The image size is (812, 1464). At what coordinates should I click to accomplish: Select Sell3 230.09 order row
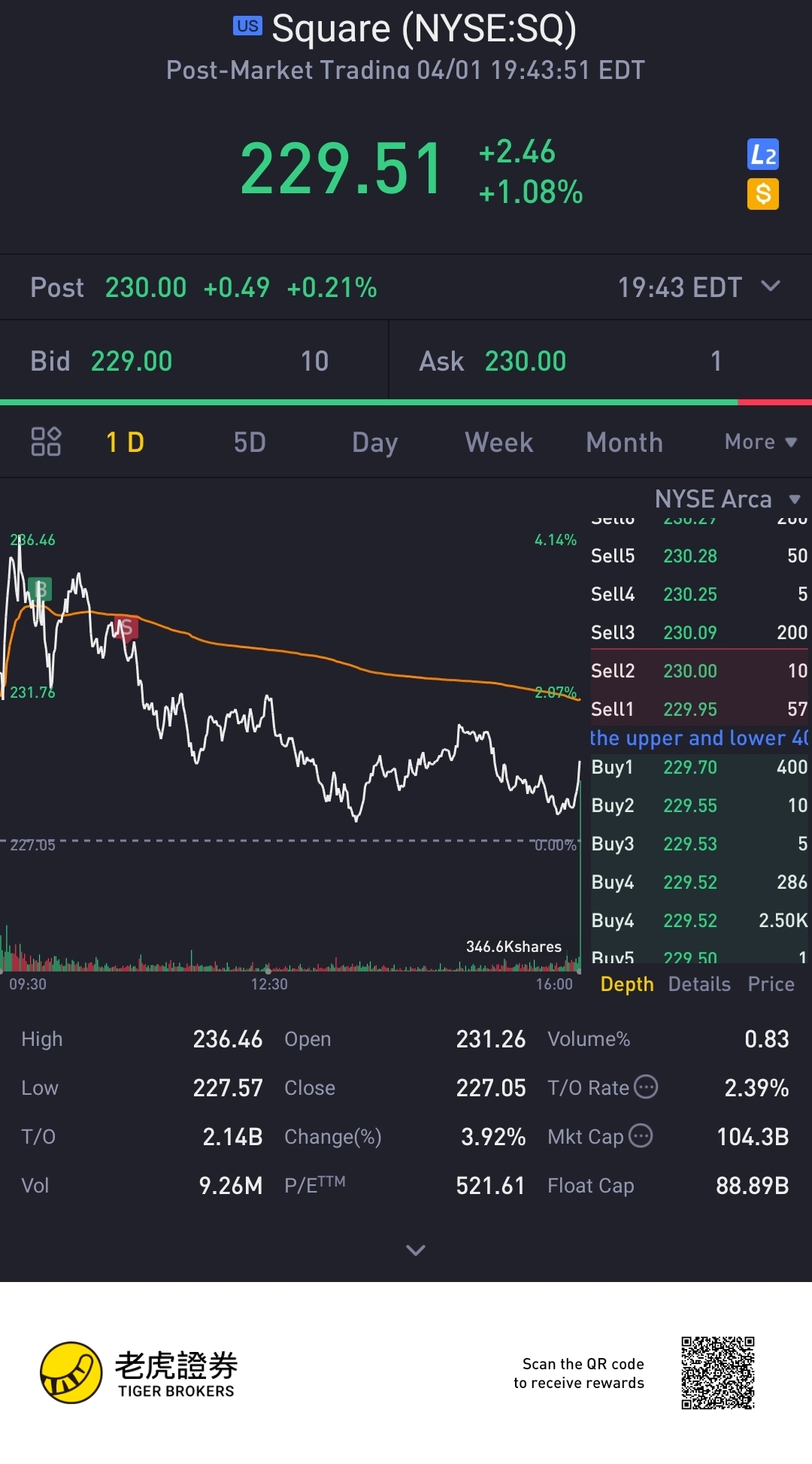point(699,632)
